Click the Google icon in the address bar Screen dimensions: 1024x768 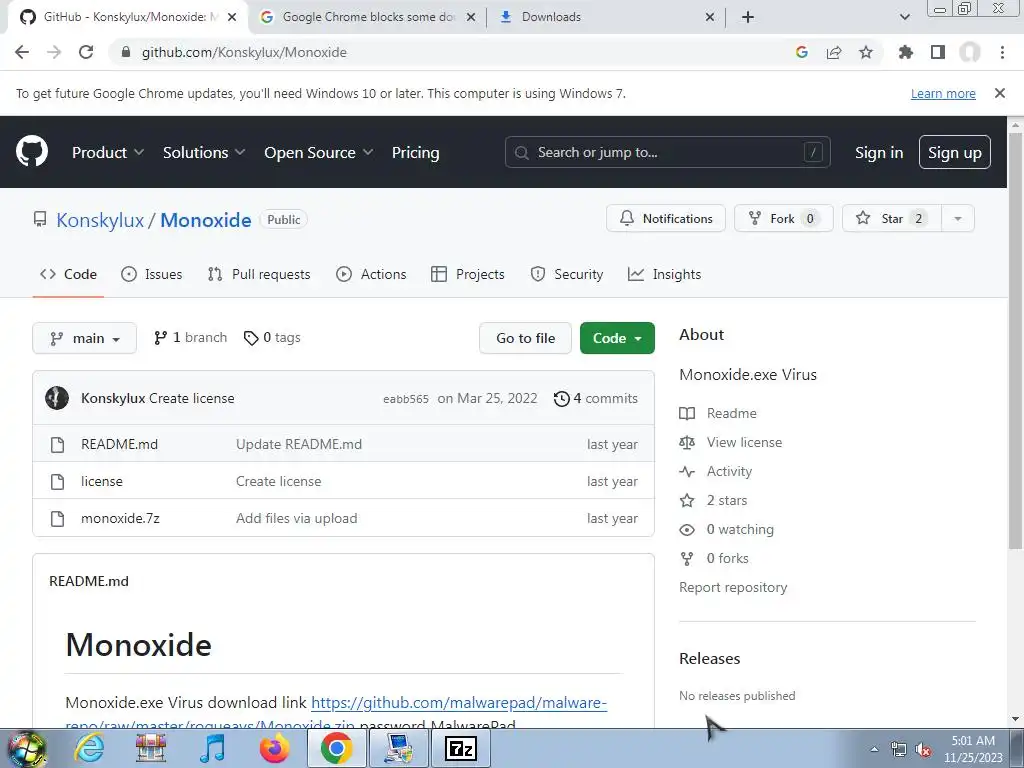(802, 52)
